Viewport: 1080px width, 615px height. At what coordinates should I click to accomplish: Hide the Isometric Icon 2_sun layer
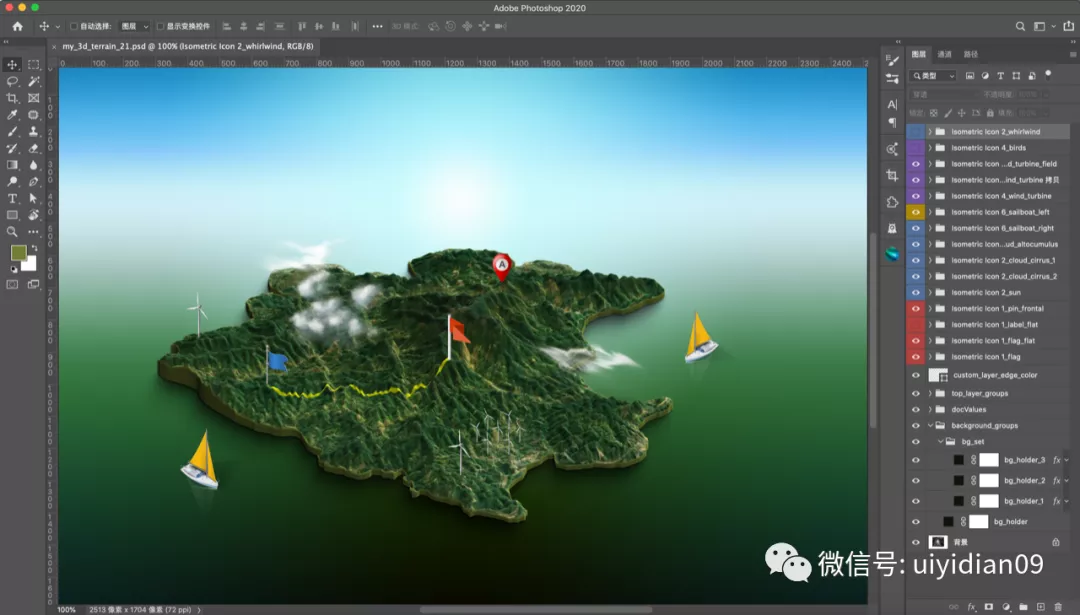click(x=915, y=293)
